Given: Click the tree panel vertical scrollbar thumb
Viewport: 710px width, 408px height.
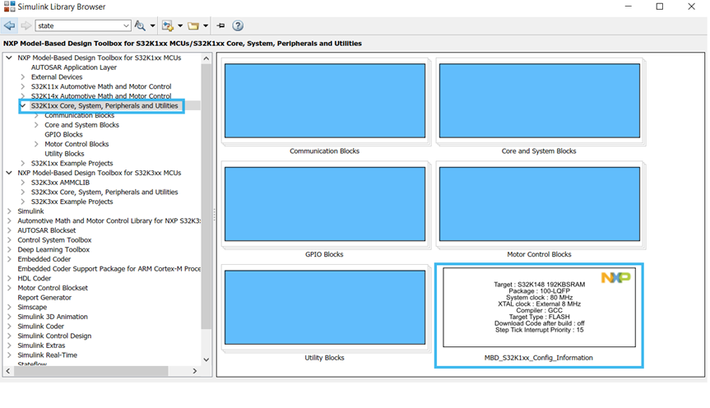Looking at the screenshot, I should [206, 196].
